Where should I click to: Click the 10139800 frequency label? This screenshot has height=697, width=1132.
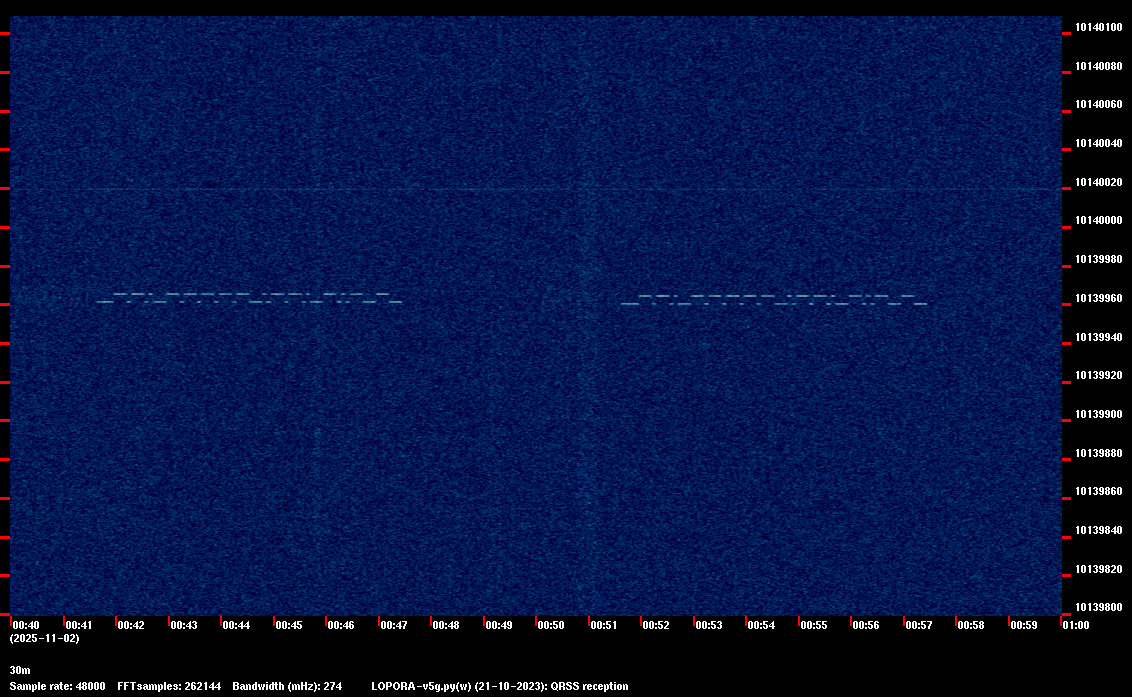1099,607
